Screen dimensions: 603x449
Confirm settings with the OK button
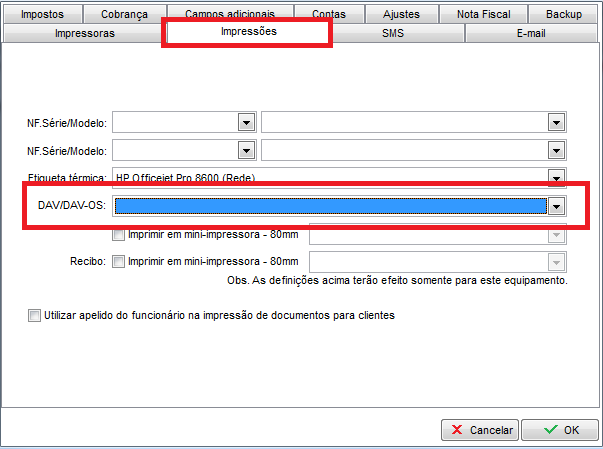point(562,430)
